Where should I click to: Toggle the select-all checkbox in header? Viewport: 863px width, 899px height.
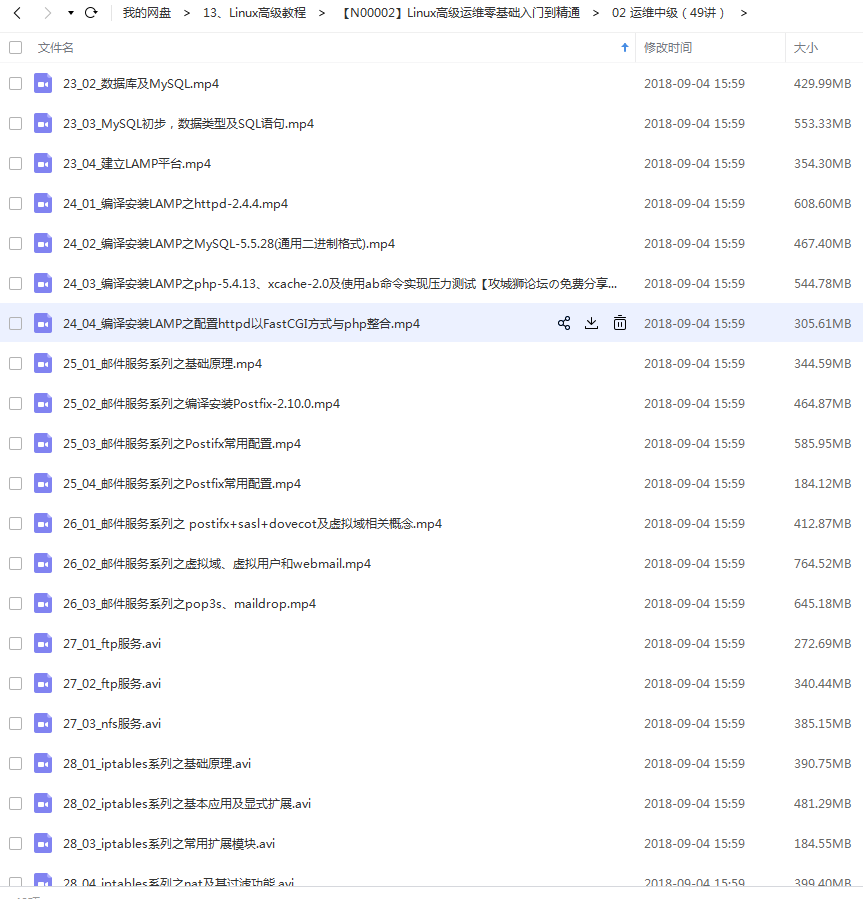[15, 48]
